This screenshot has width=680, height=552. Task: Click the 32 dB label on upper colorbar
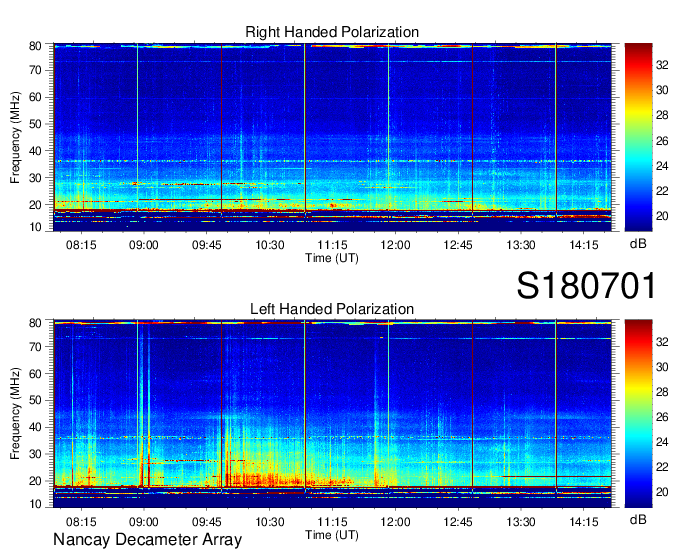[x=662, y=65]
